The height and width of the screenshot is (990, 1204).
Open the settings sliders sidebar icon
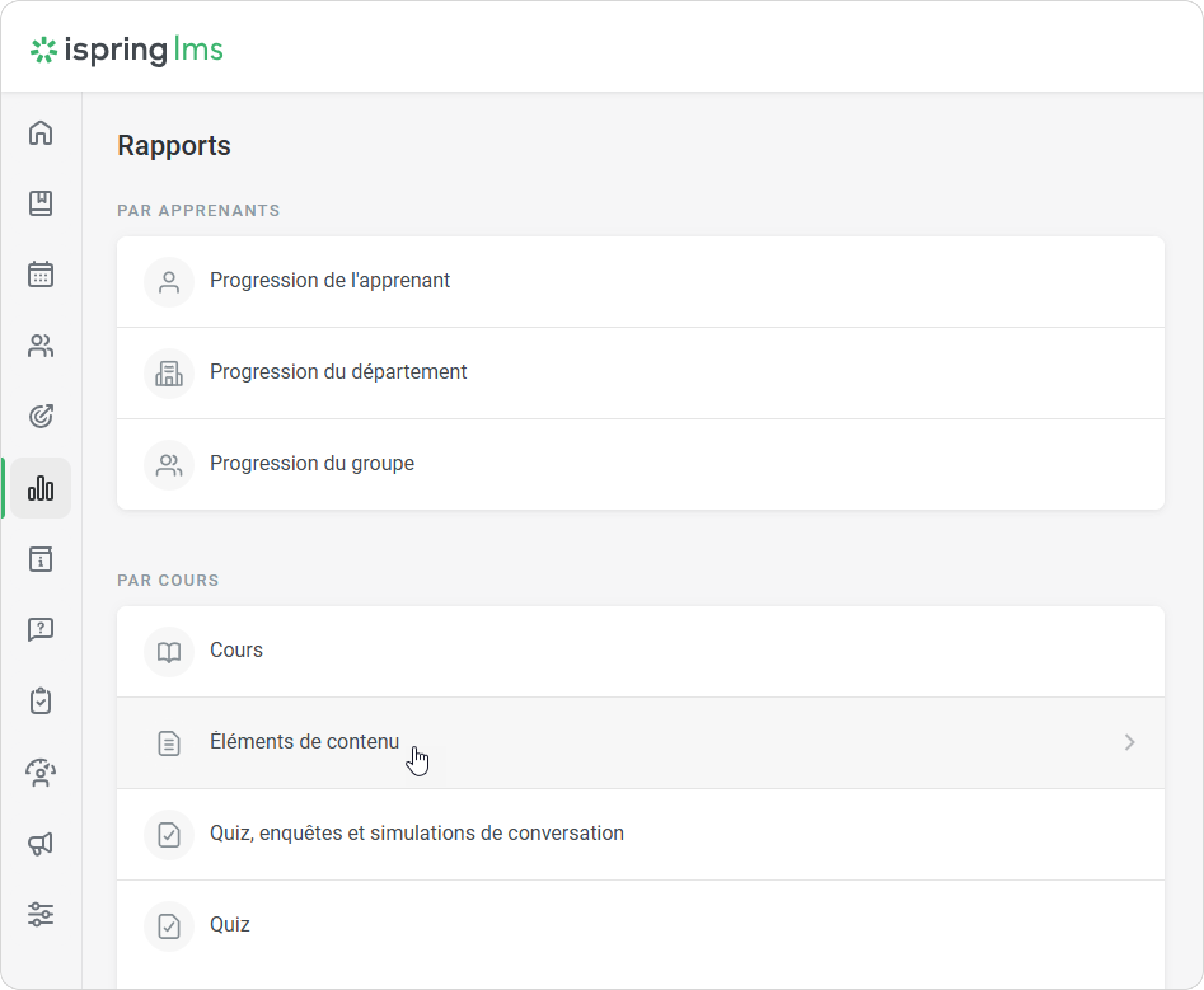point(41,914)
